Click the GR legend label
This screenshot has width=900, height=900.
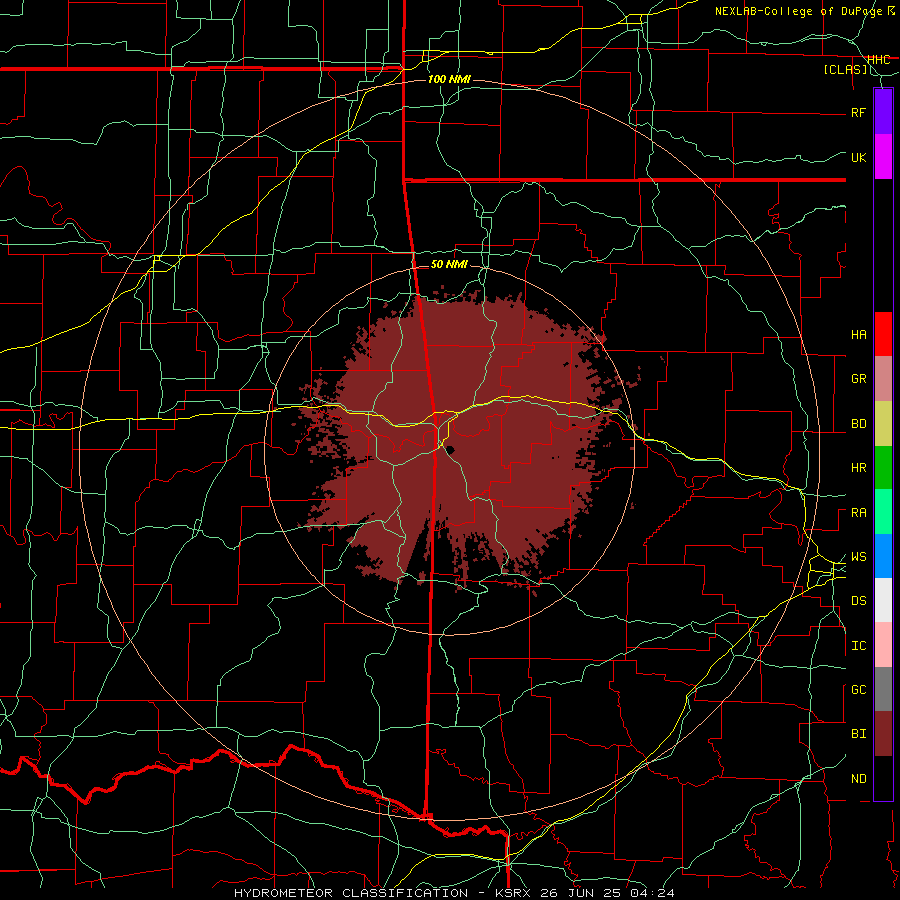point(858,379)
